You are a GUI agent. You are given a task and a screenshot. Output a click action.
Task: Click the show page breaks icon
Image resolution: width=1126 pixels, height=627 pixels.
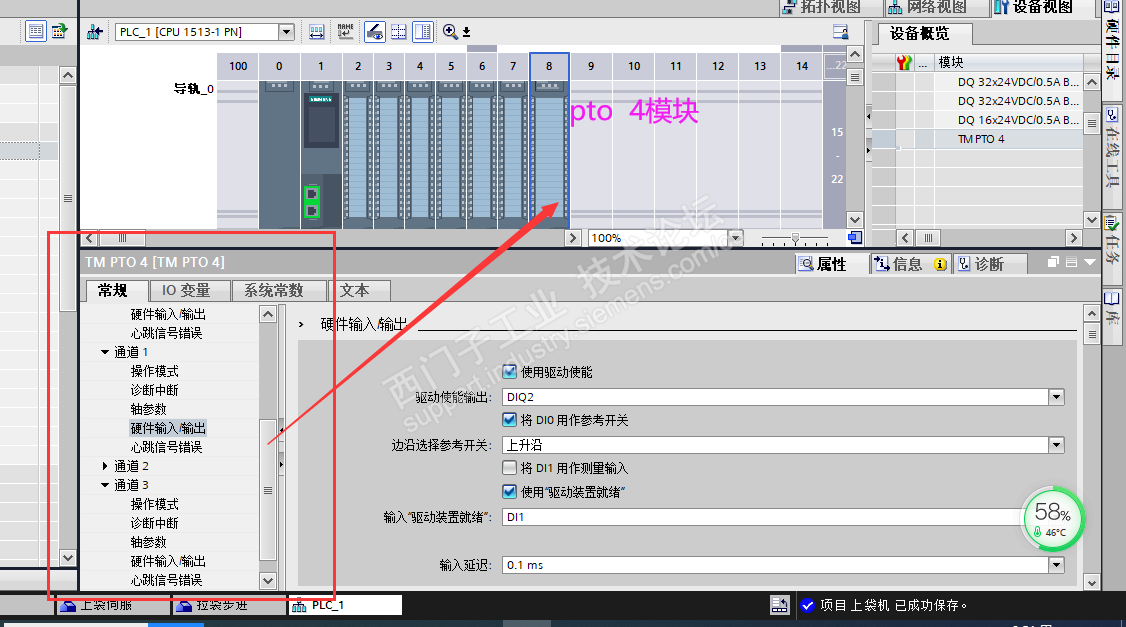(399, 32)
